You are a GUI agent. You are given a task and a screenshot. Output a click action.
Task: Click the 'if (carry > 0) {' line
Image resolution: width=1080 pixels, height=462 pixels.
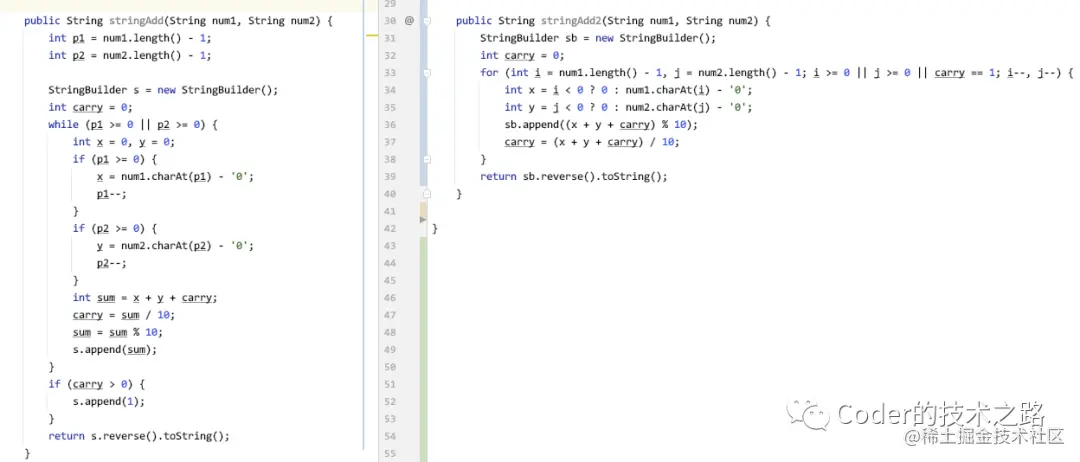(x=96, y=384)
